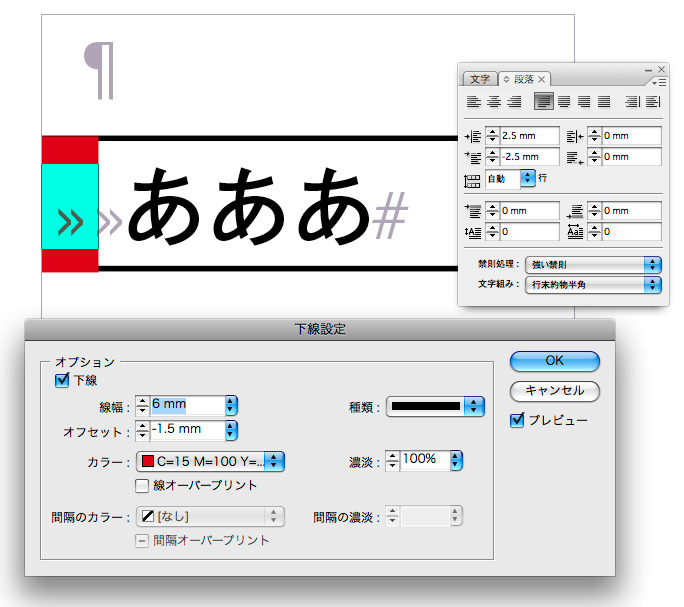Click the オフセット stepper arrows
Viewport: 684px width, 607px height.
143,430
